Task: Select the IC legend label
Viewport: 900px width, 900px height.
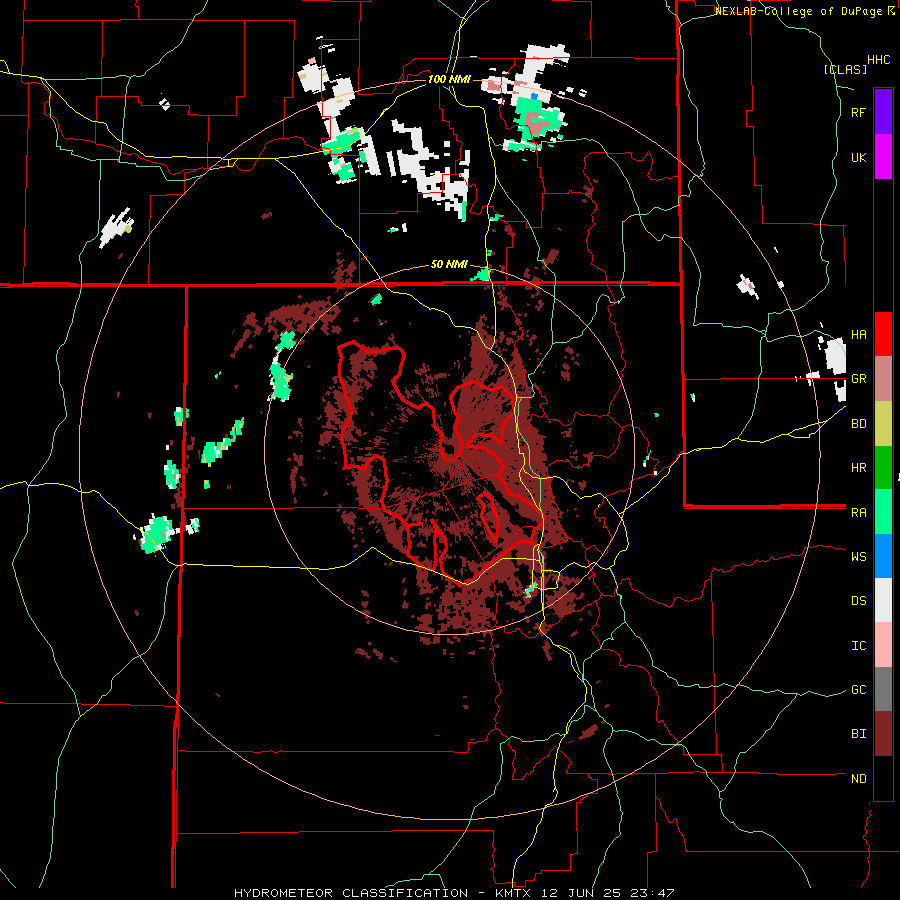Action: point(858,646)
